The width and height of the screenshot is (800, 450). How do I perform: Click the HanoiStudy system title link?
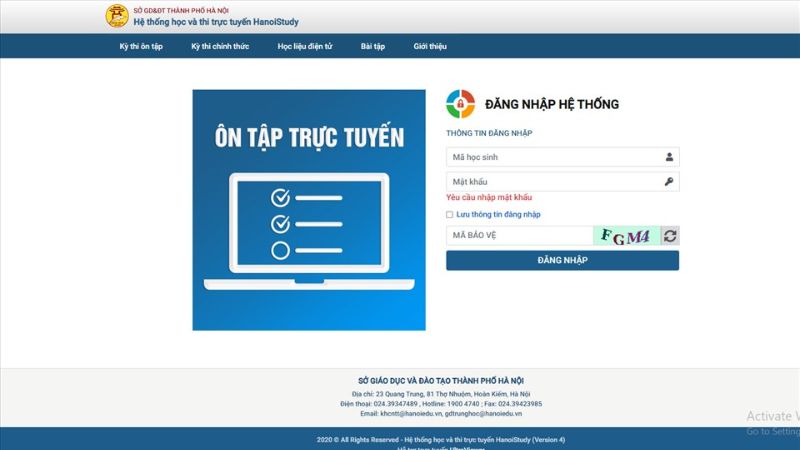[x=216, y=22]
